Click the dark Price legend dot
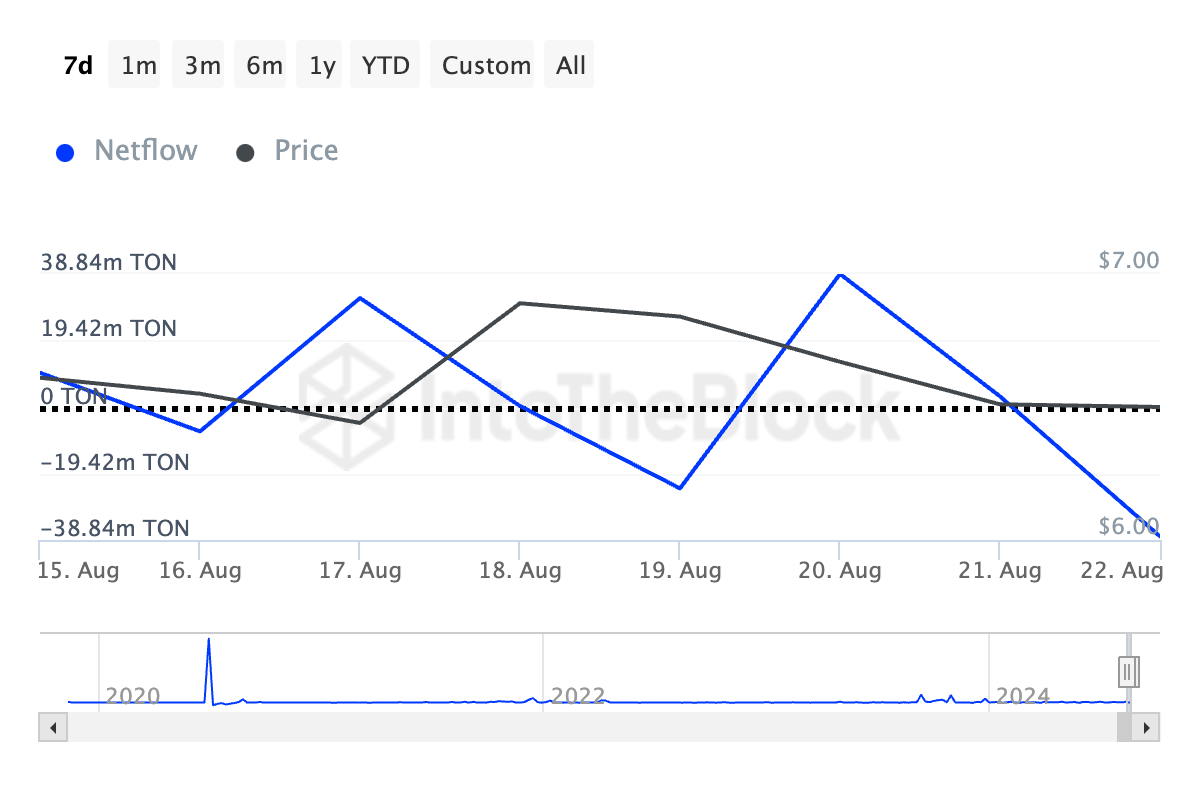Screen dimensions: 1200x800 click(245, 153)
